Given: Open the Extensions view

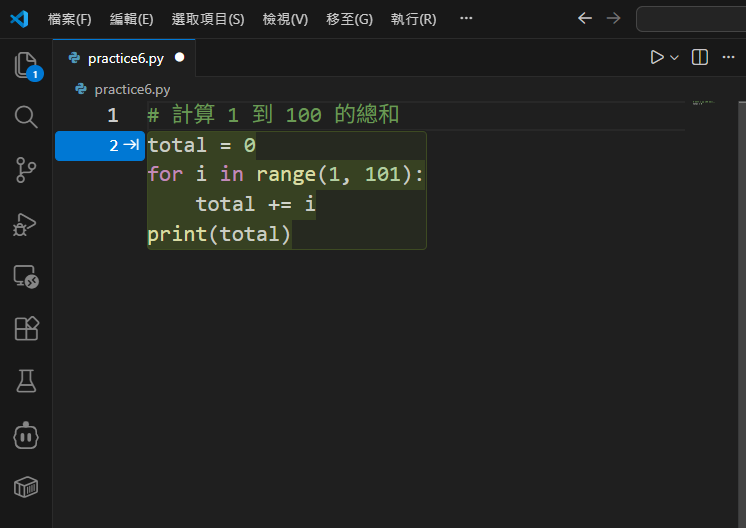Looking at the screenshot, I should tap(26, 328).
